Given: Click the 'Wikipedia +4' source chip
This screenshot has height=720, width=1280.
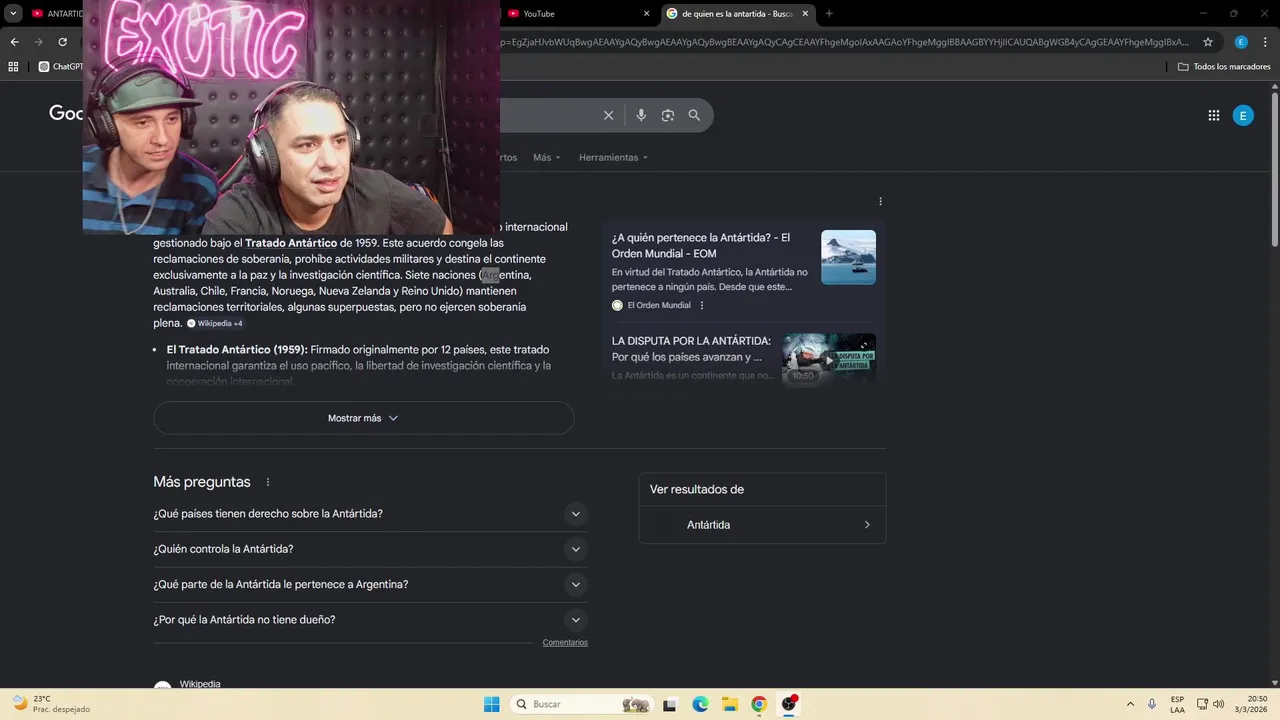Looking at the screenshot, I should click(x=215, y=324).
